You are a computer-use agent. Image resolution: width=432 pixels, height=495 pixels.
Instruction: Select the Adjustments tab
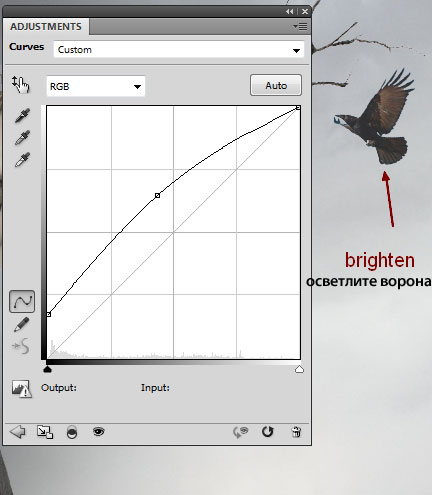tap(46, 27)
